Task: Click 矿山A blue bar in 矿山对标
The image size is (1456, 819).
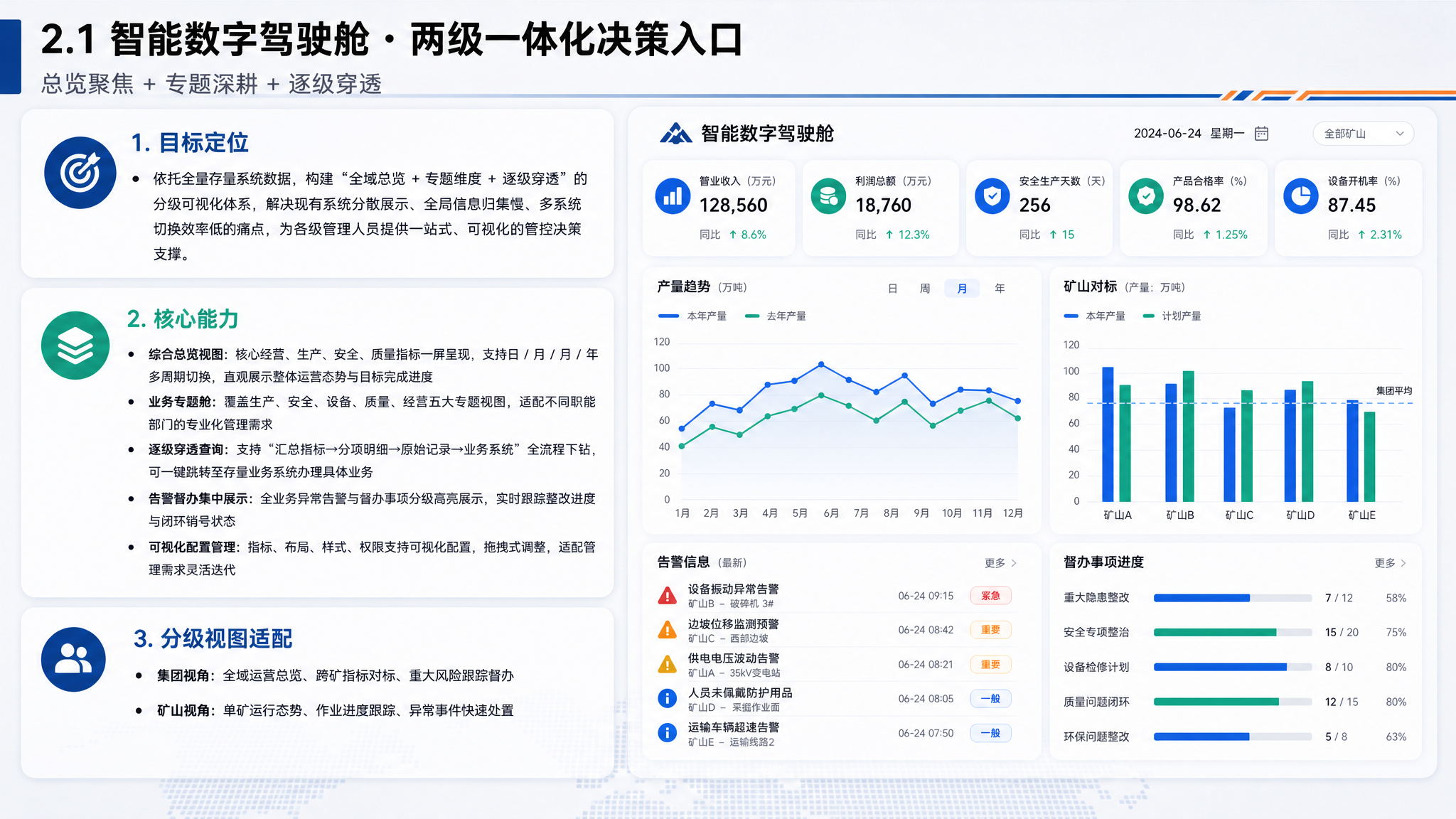Action: coord(1108,434)
